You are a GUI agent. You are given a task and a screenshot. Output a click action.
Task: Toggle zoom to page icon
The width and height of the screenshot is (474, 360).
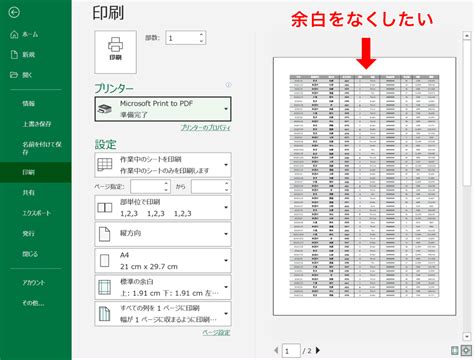(x=466, y=350)
